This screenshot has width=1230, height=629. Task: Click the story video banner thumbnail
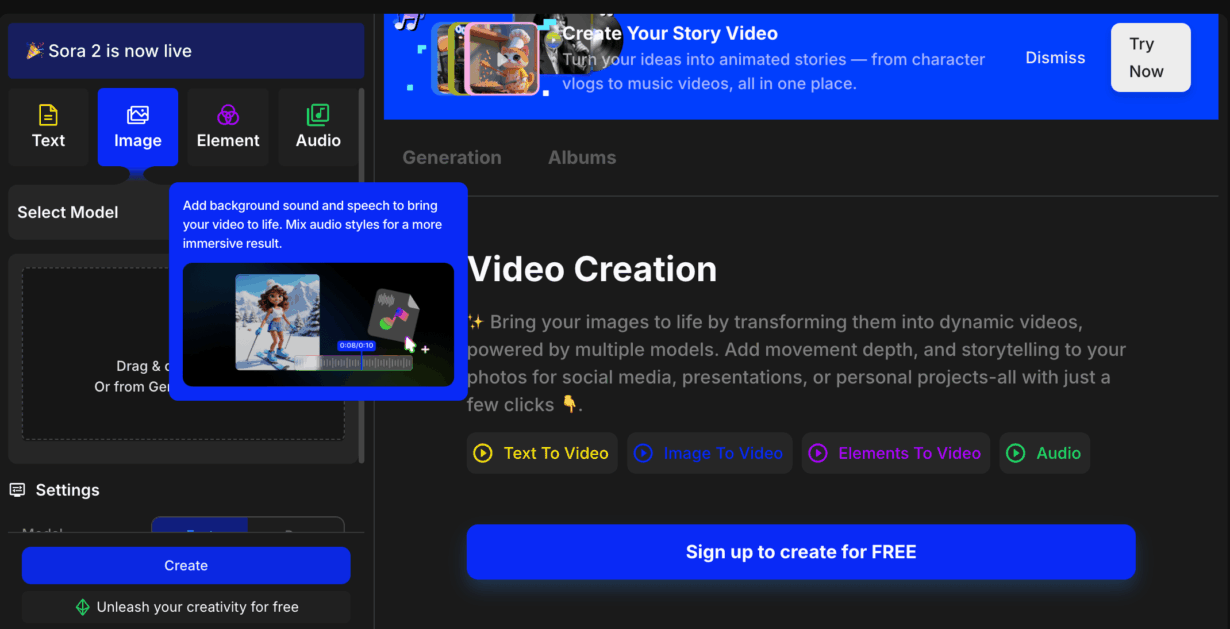486,58
